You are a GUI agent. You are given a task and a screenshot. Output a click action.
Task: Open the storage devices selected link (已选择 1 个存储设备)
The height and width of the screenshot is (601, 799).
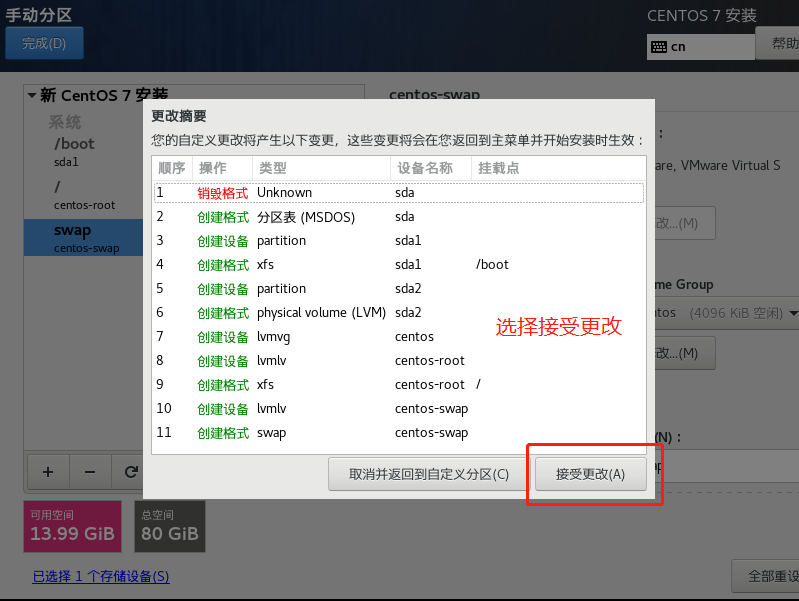tap(101, 577)
